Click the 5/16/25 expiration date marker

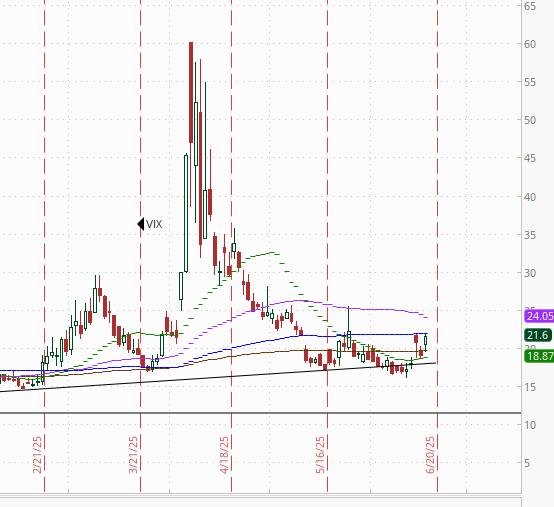pyautogui.click(x=320, y=455)
